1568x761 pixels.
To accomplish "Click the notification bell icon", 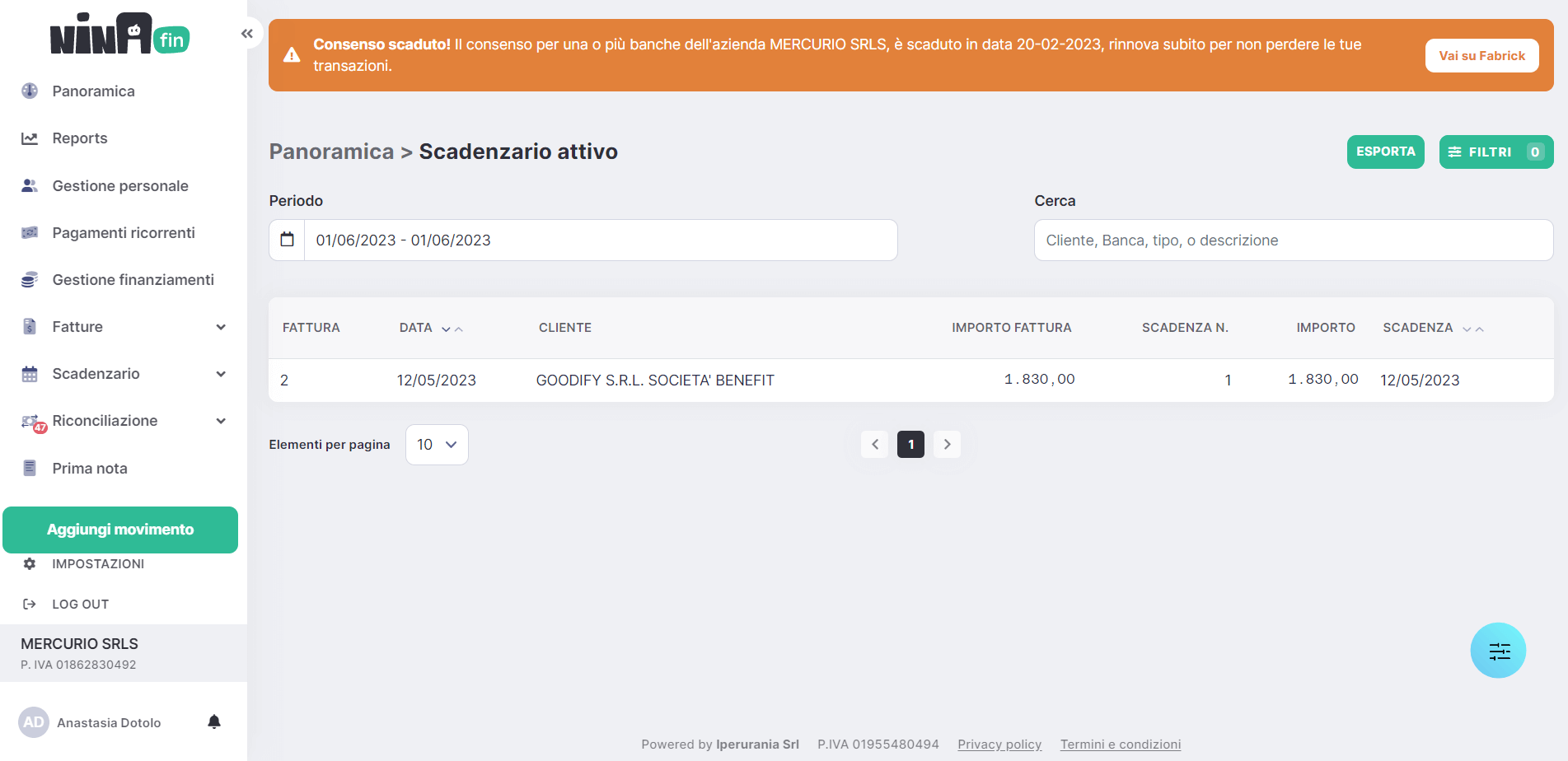I will [214, 722].
